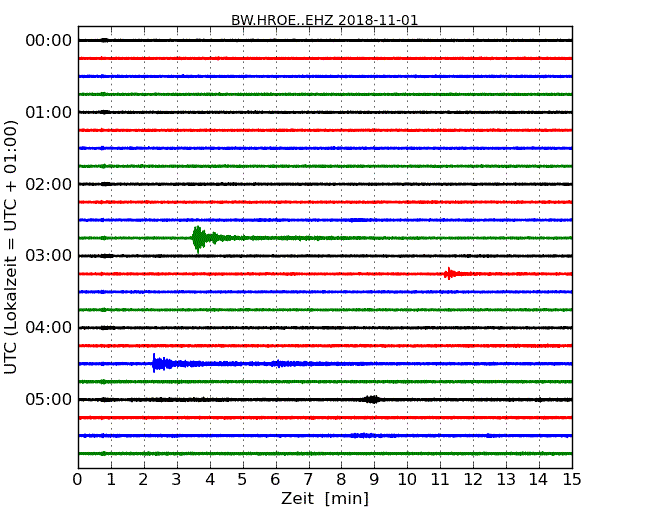The width and height of the screenshot is (650, 520).
Task: Click x-axis tick label 4
Action: [210, 480]
